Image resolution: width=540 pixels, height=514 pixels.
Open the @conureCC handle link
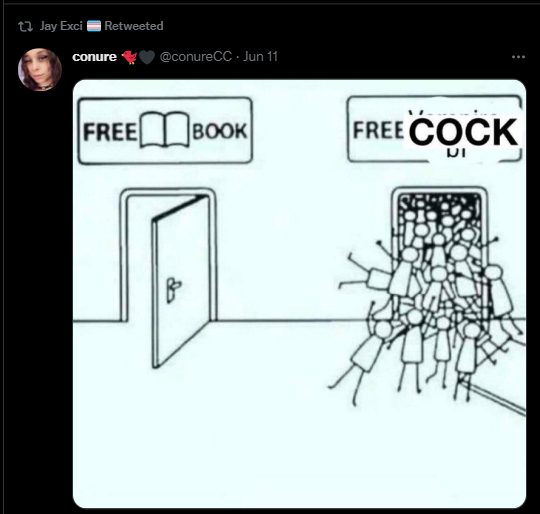[x=196, y=56]
